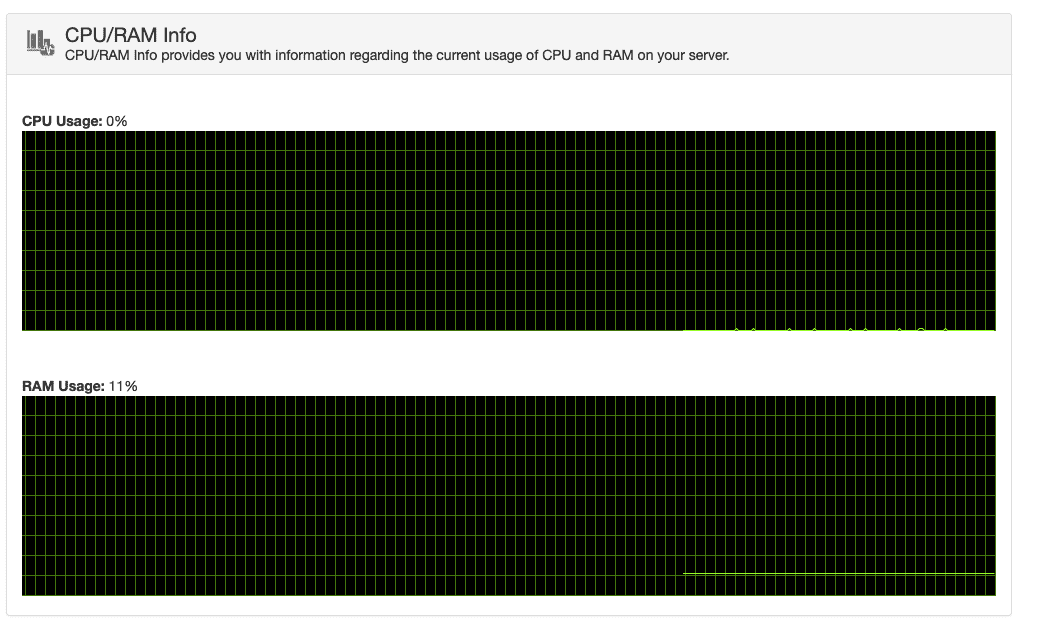Select the "11%" RAM usage value

pos(123,386)
